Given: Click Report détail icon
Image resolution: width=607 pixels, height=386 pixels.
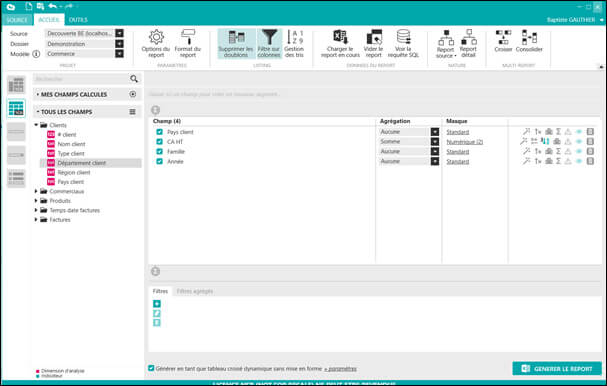Looking at the screenshot, I should pos(468,44).
